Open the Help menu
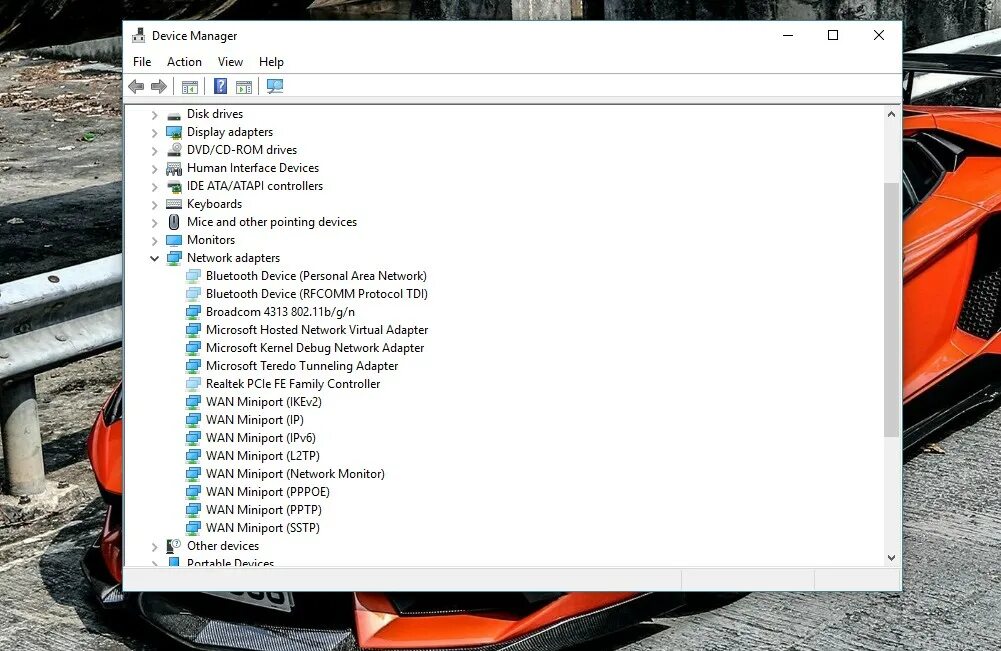 click(271, 62)
